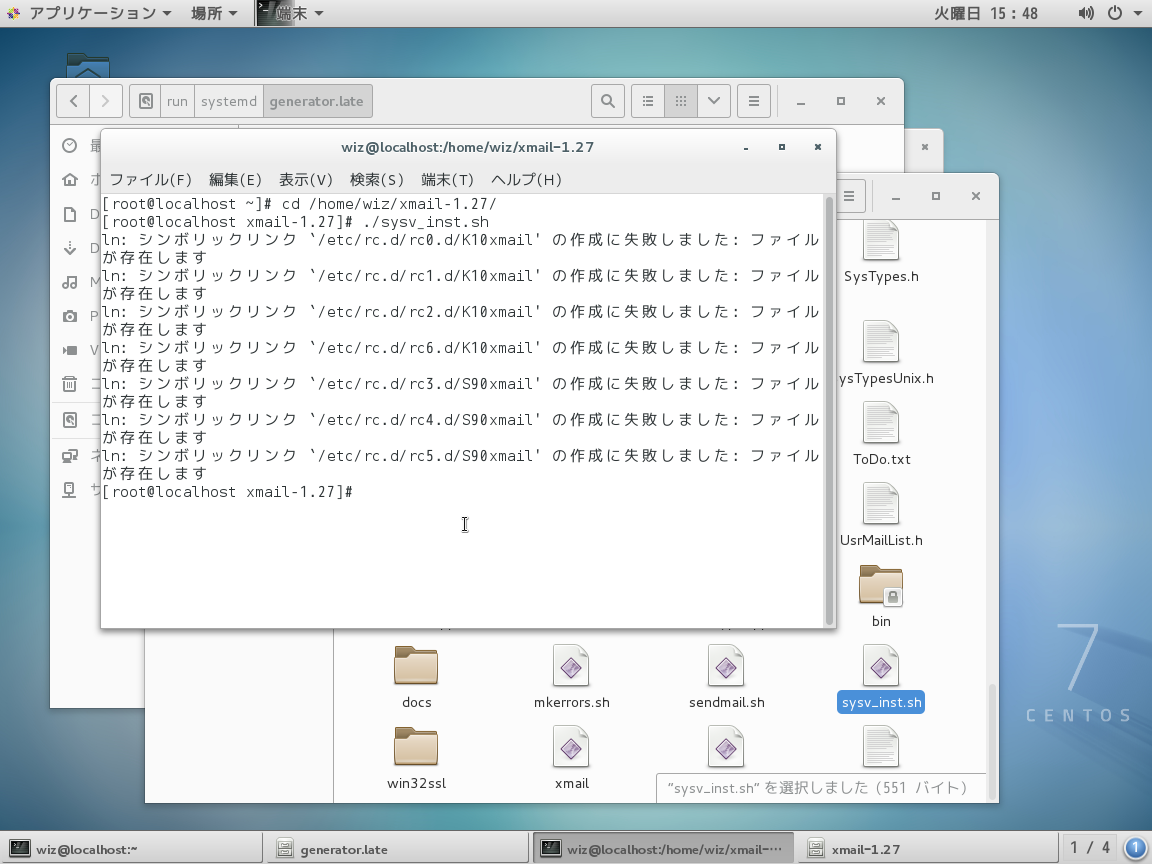Screen dimensions: 1152x864
Task: Click the root disk path icon
Action: pyautogui.click(x=145, y=101)
